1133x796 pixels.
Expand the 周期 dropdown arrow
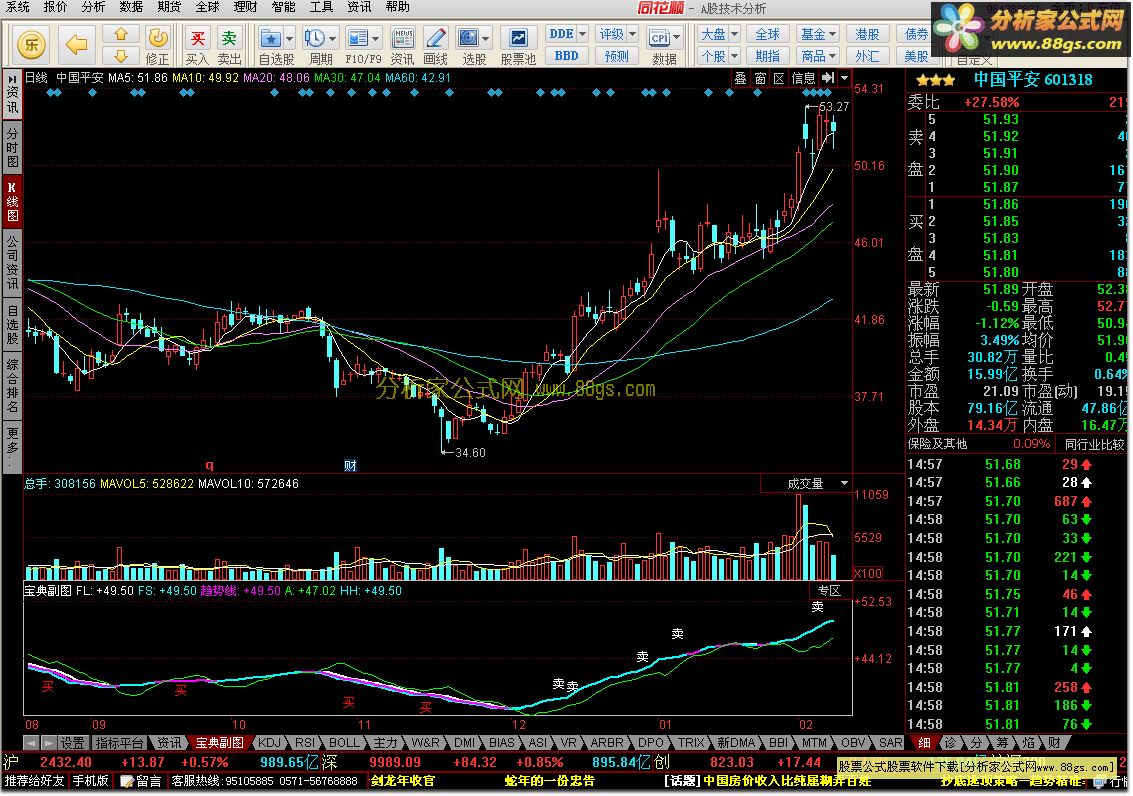click(332, 38)
